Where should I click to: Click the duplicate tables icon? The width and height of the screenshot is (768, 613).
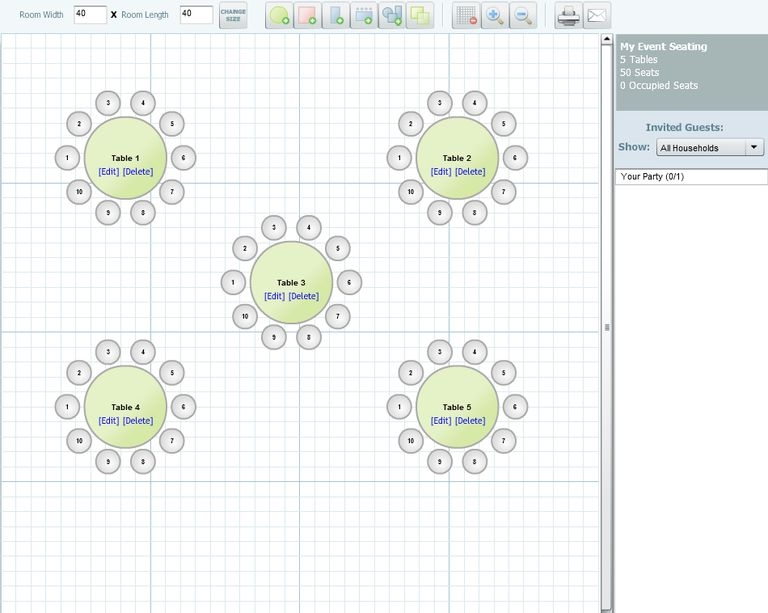coord(419,16)
